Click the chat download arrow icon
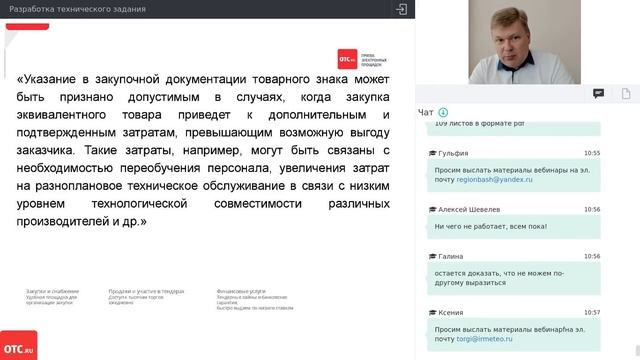640x360 pixels. point(443,112)
